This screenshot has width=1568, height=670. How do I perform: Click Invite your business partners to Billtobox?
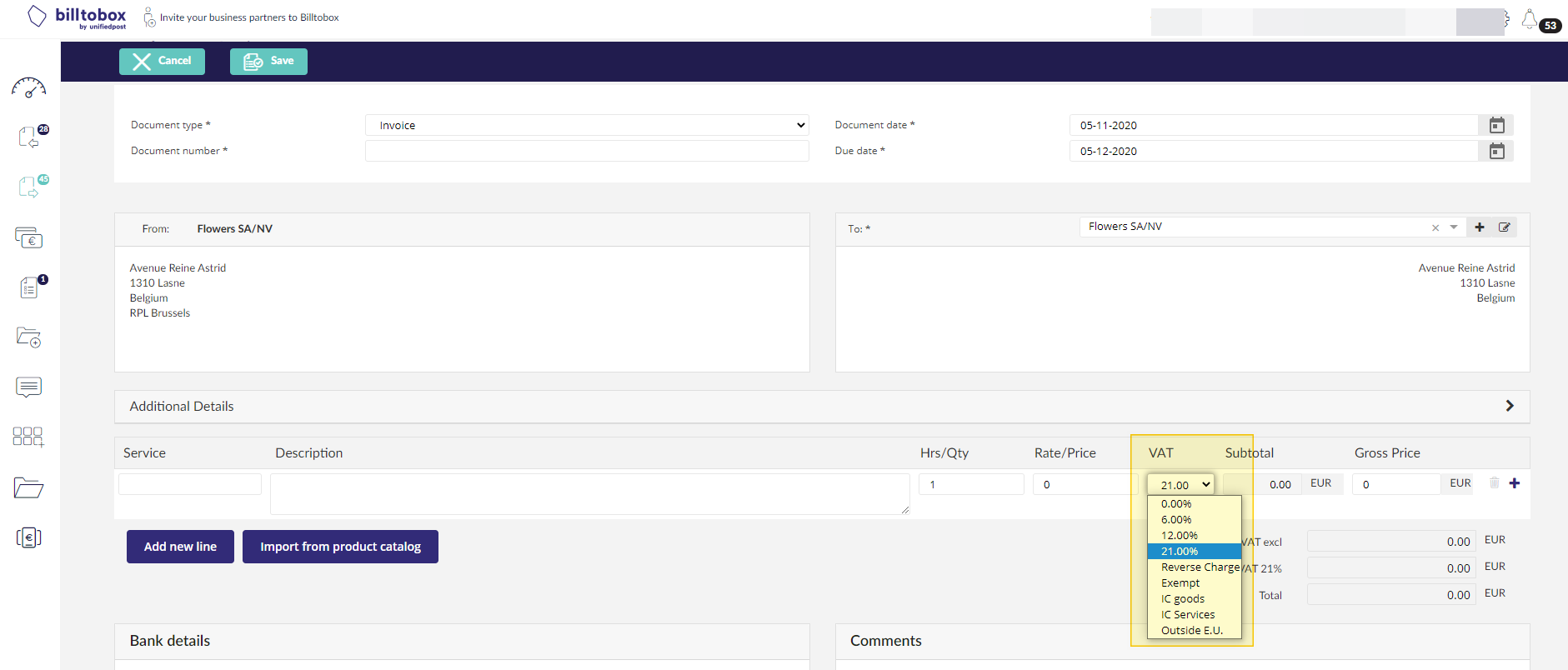(x=249, y=17)
